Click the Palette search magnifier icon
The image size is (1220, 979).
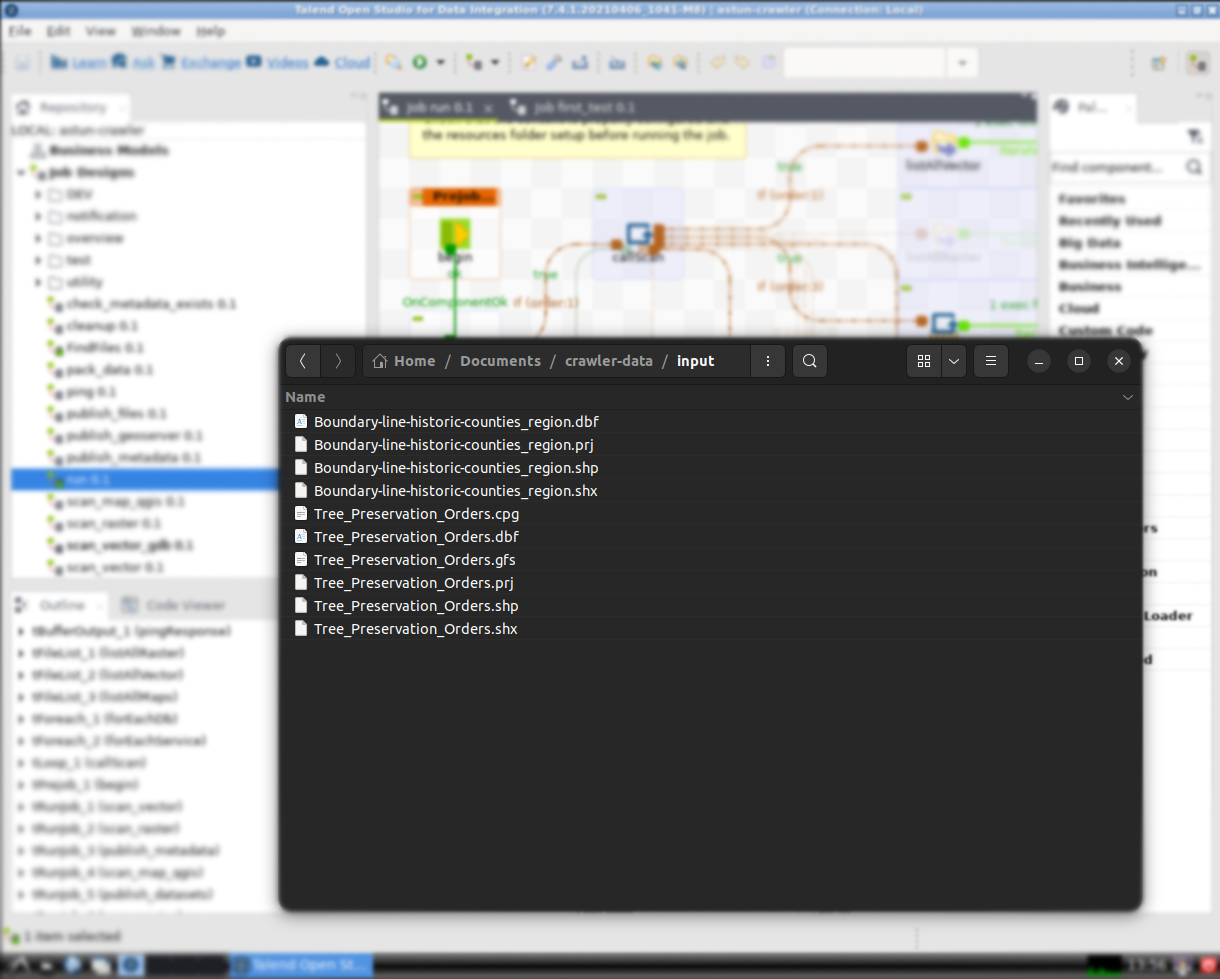pos(1193,167)
